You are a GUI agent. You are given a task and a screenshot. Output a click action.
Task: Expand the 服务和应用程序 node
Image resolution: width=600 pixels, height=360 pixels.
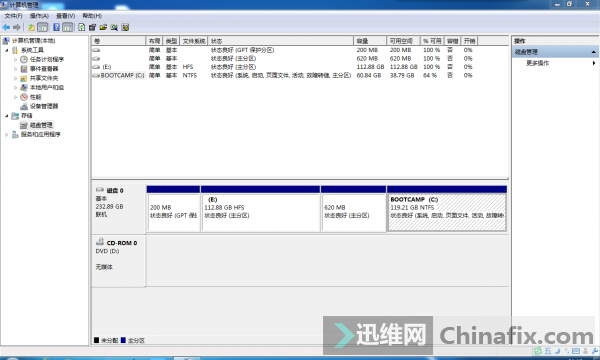[7, 134]
